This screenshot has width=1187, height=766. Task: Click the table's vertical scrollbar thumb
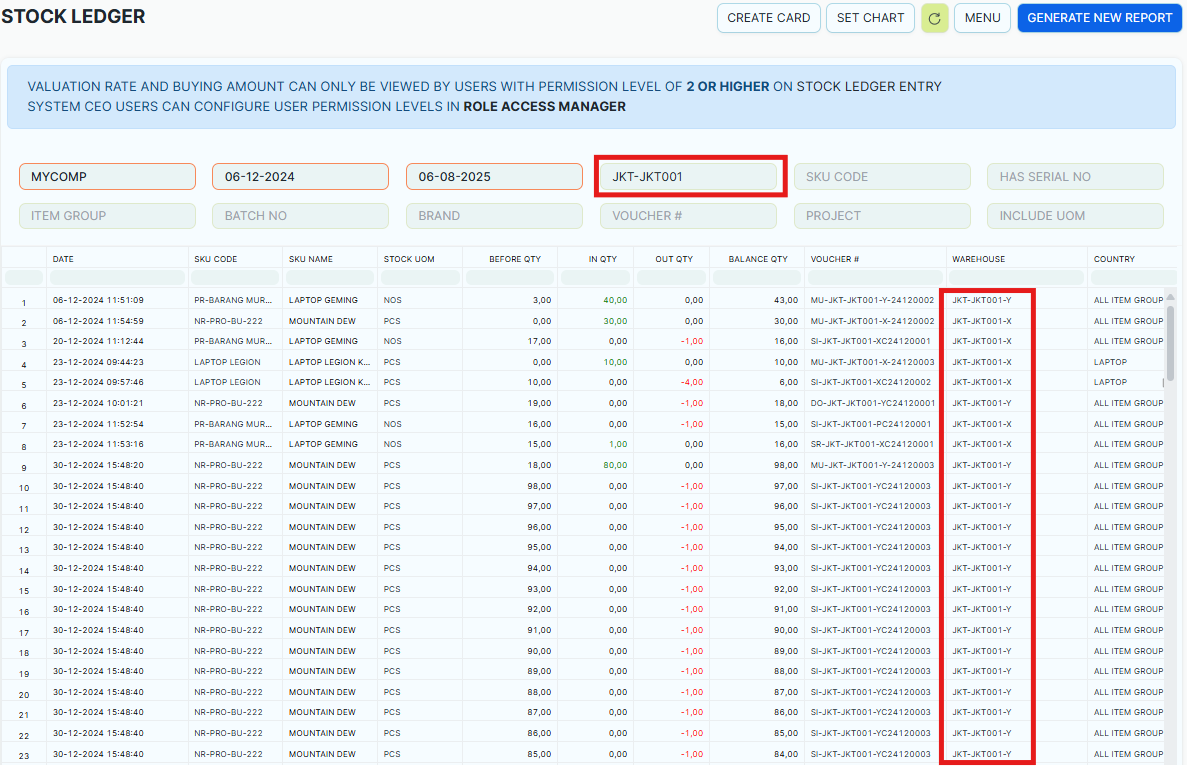tap(1170, 342)
